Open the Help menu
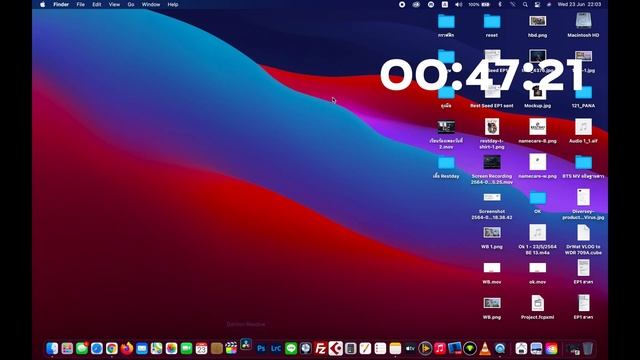Viewport: 640px width, 360px height. [173, 4]
